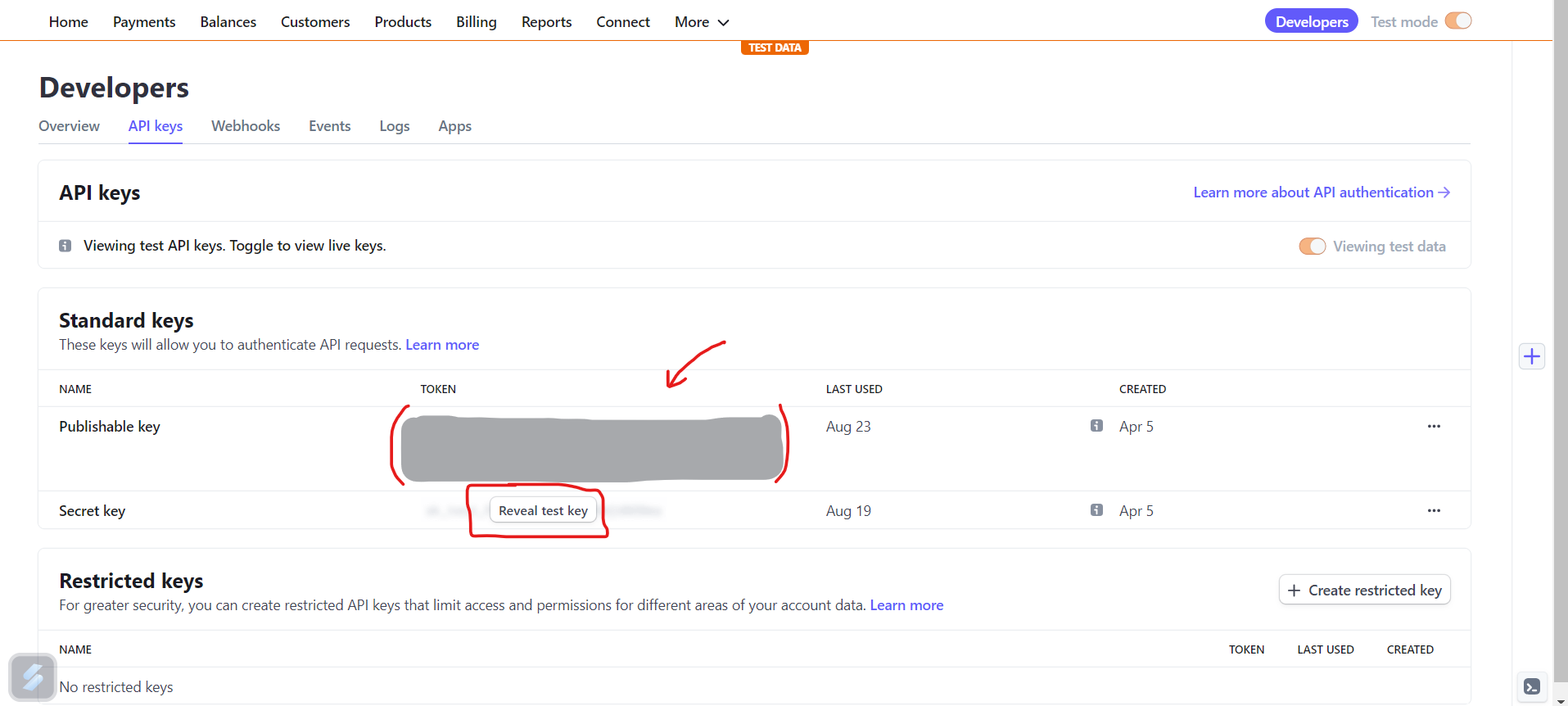Screen dimensions: 1568x706
Task: Expand the More dropdown menu
Action: click(702, 22)
